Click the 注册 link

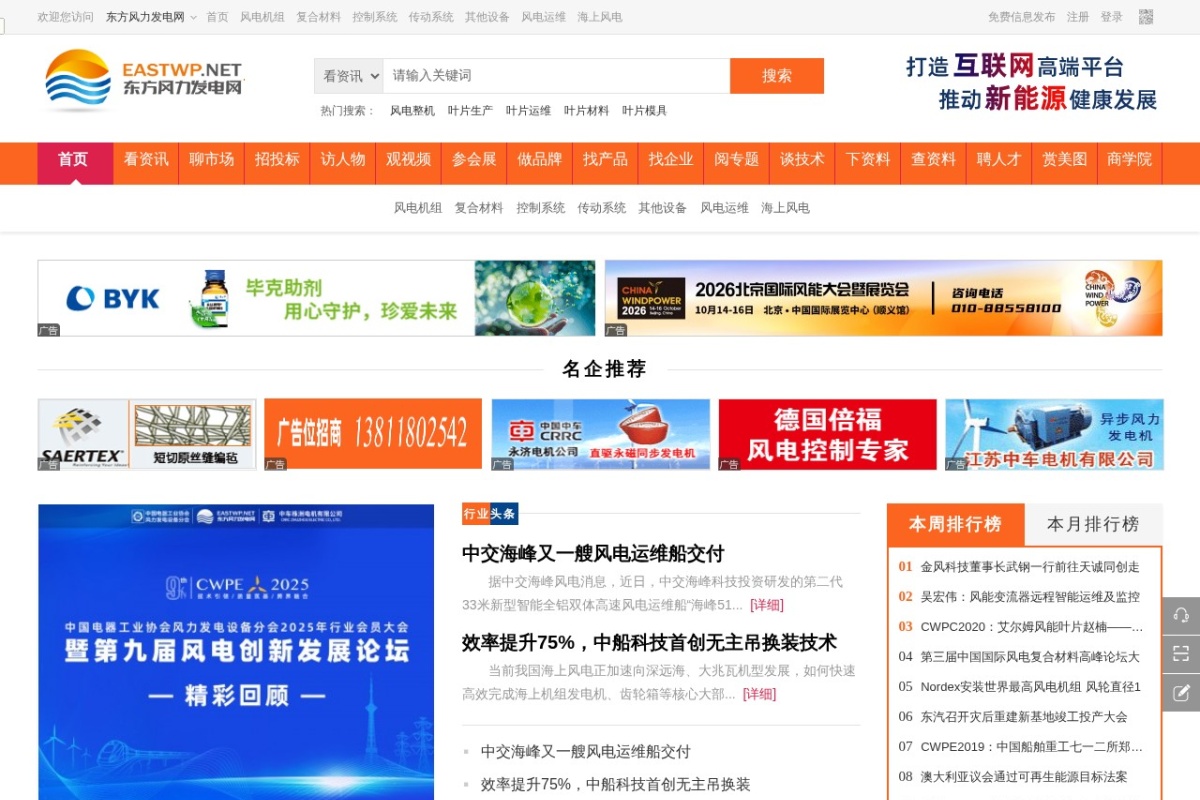click(x=1078, y=17)
